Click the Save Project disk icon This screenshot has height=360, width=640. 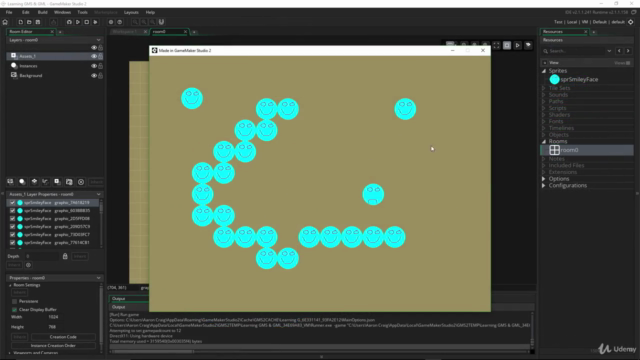coord(38,22)
